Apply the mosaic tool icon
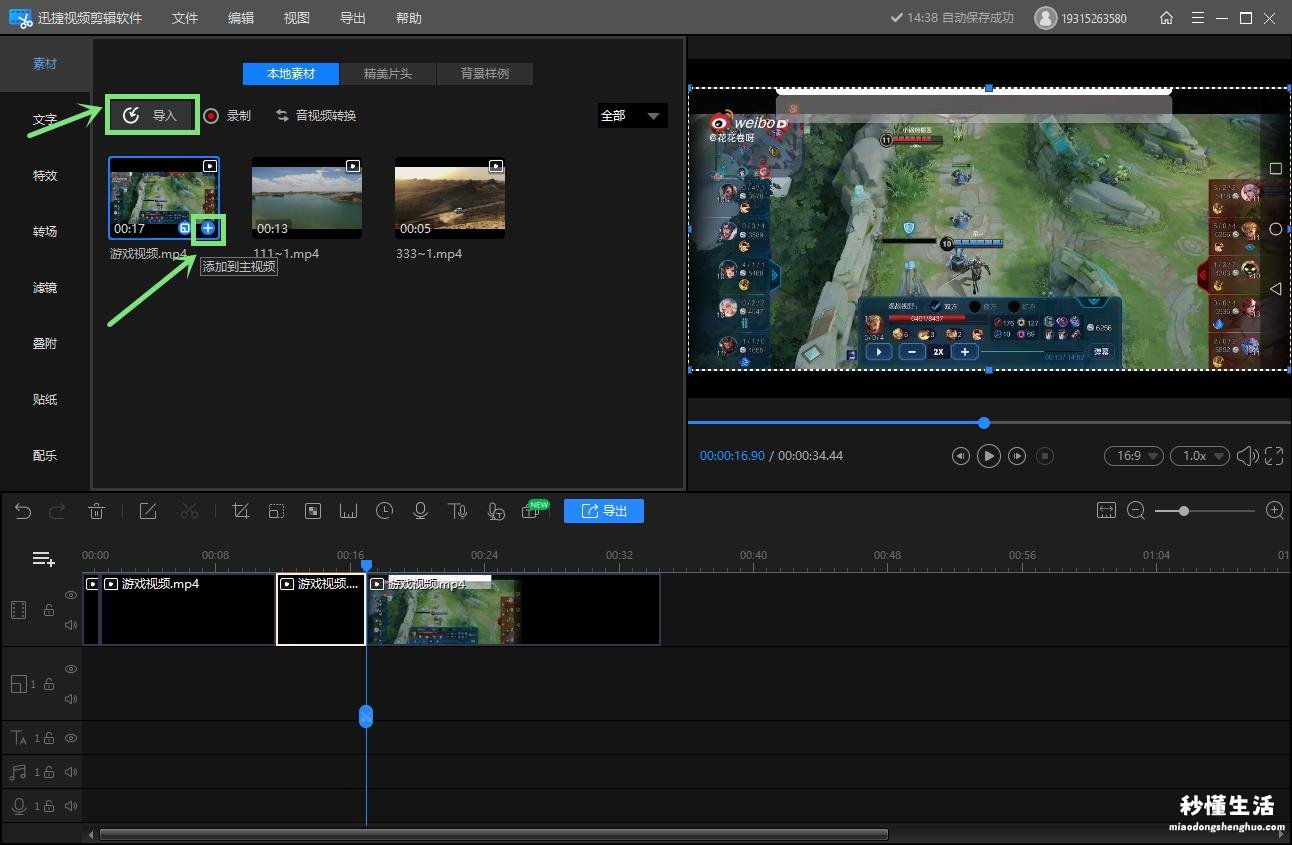The image size is (1292, 845). [313, 511]
